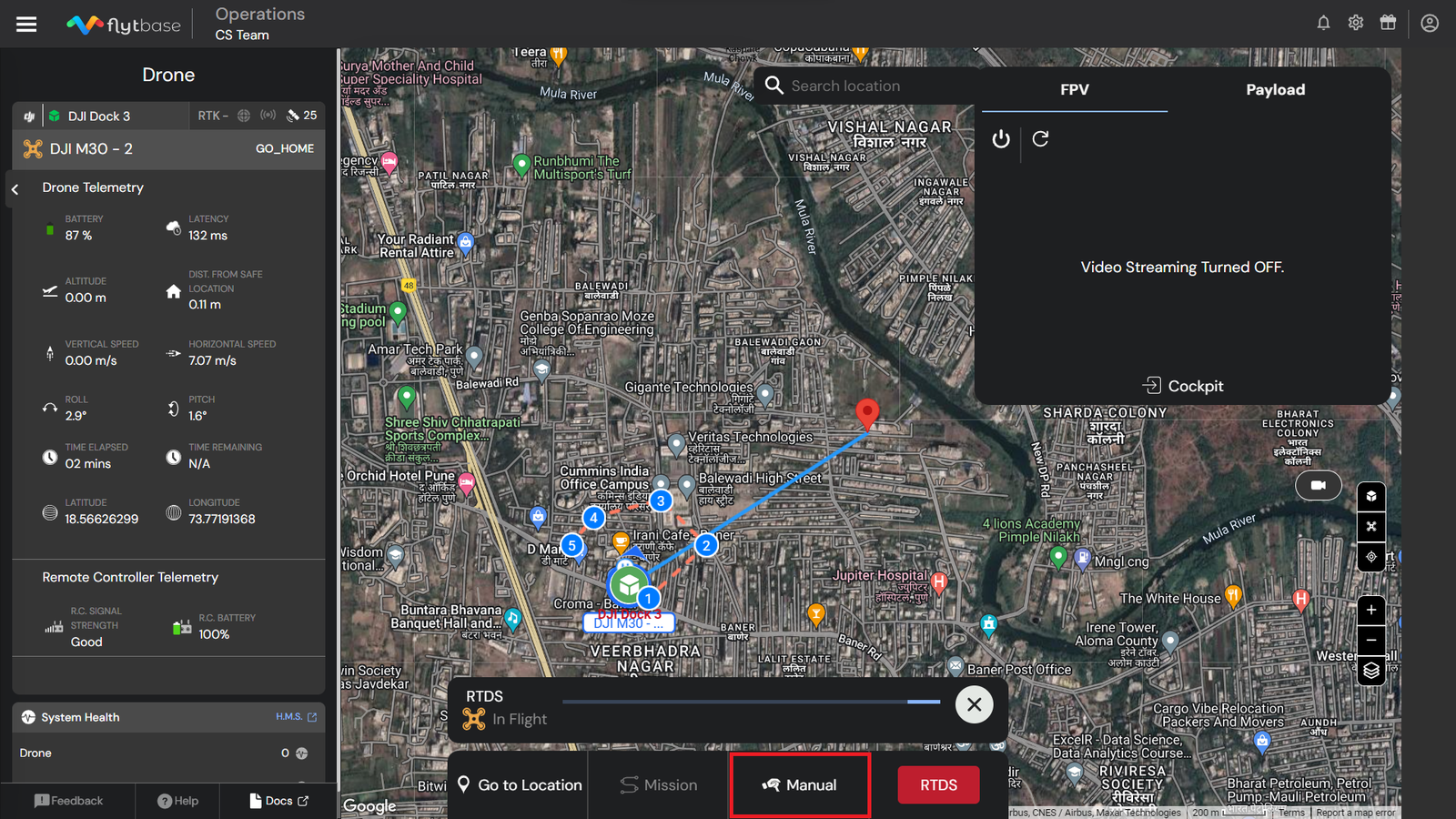Select waypoint 5 on the map
Image resolution: width=1456 pixels, height=819 pixels.
coord(571,546)
